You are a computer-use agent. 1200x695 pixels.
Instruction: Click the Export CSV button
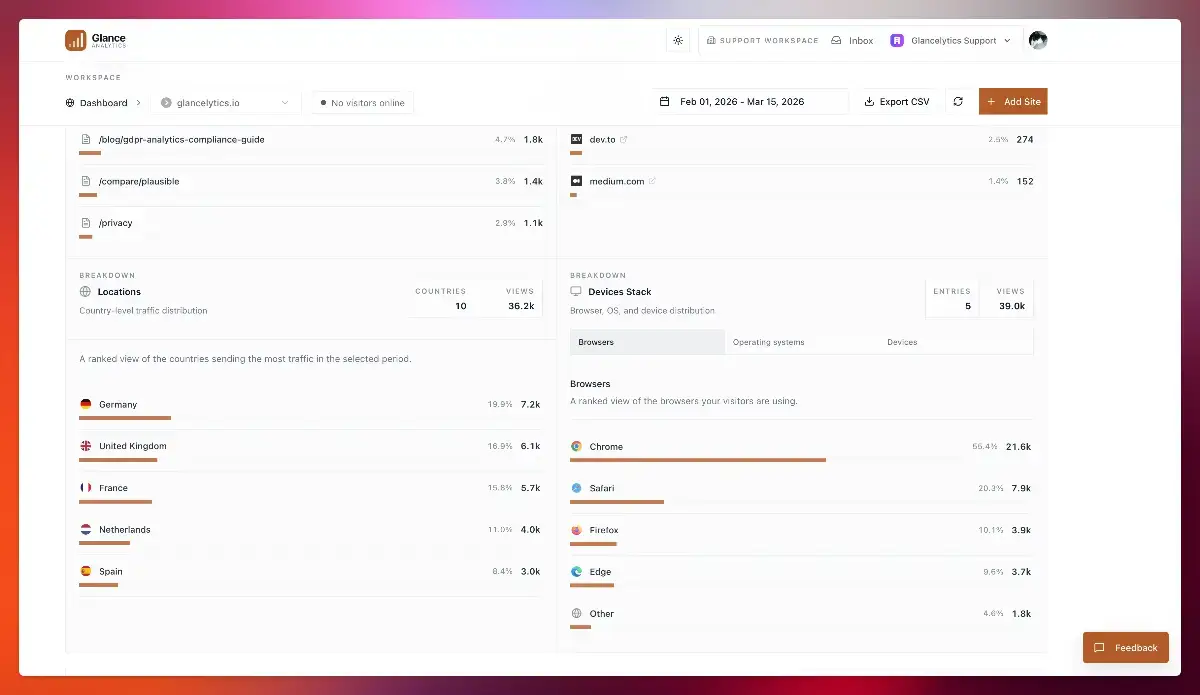(897, 102)
